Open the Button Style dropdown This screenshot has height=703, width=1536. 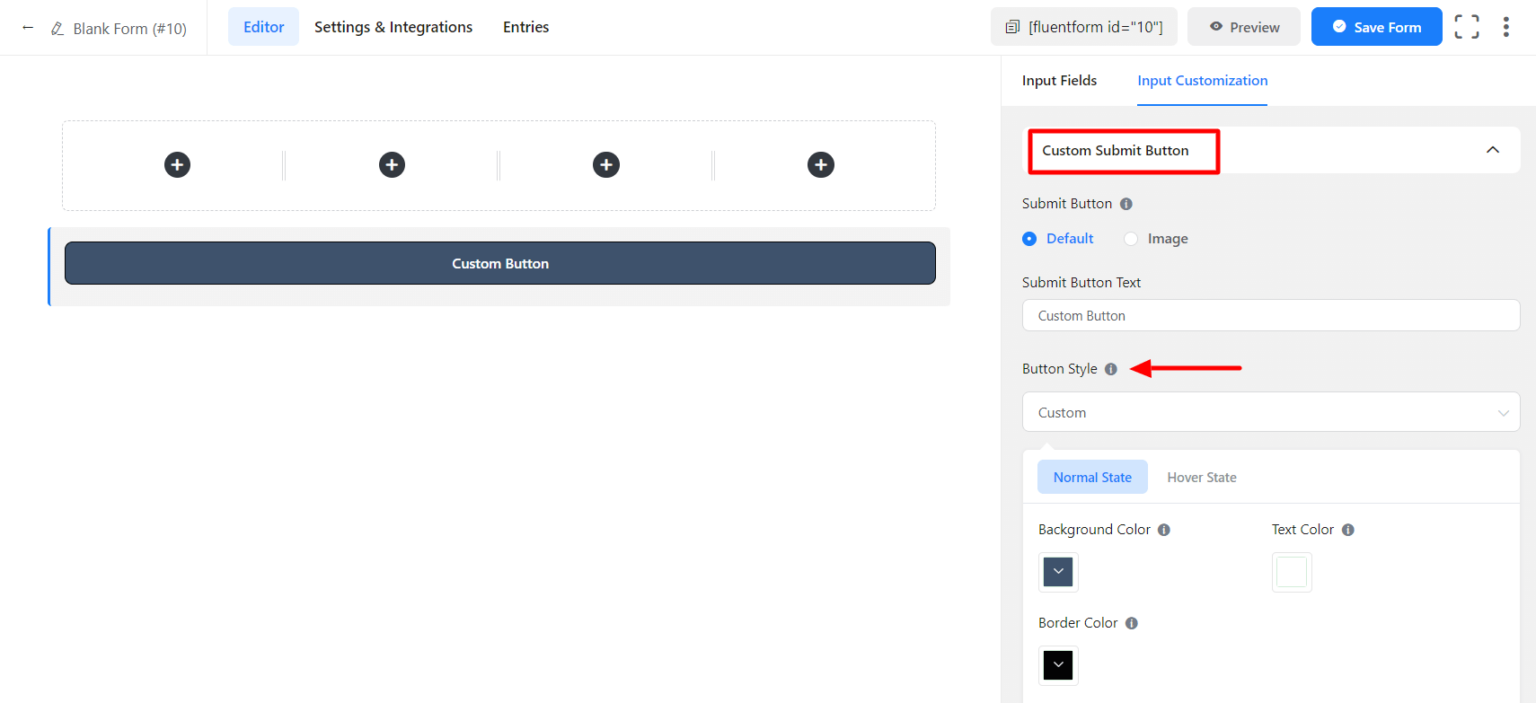pyautogui.click(x=1270, y=412)
